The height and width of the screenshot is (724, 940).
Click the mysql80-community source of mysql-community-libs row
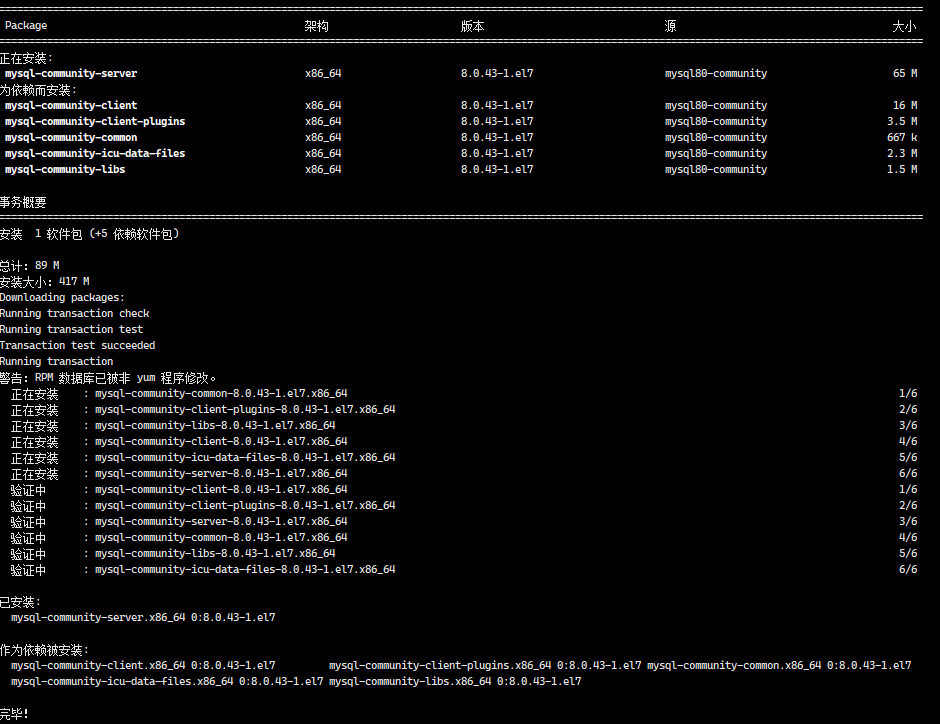pyautogui.click(x=716, y=169)
